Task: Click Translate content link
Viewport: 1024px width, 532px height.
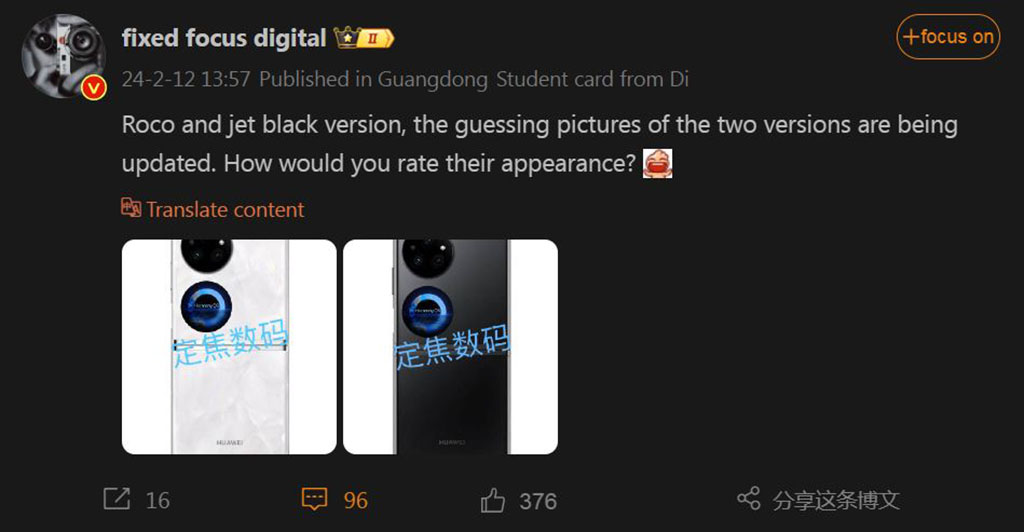Action: (x=225, y=210)
